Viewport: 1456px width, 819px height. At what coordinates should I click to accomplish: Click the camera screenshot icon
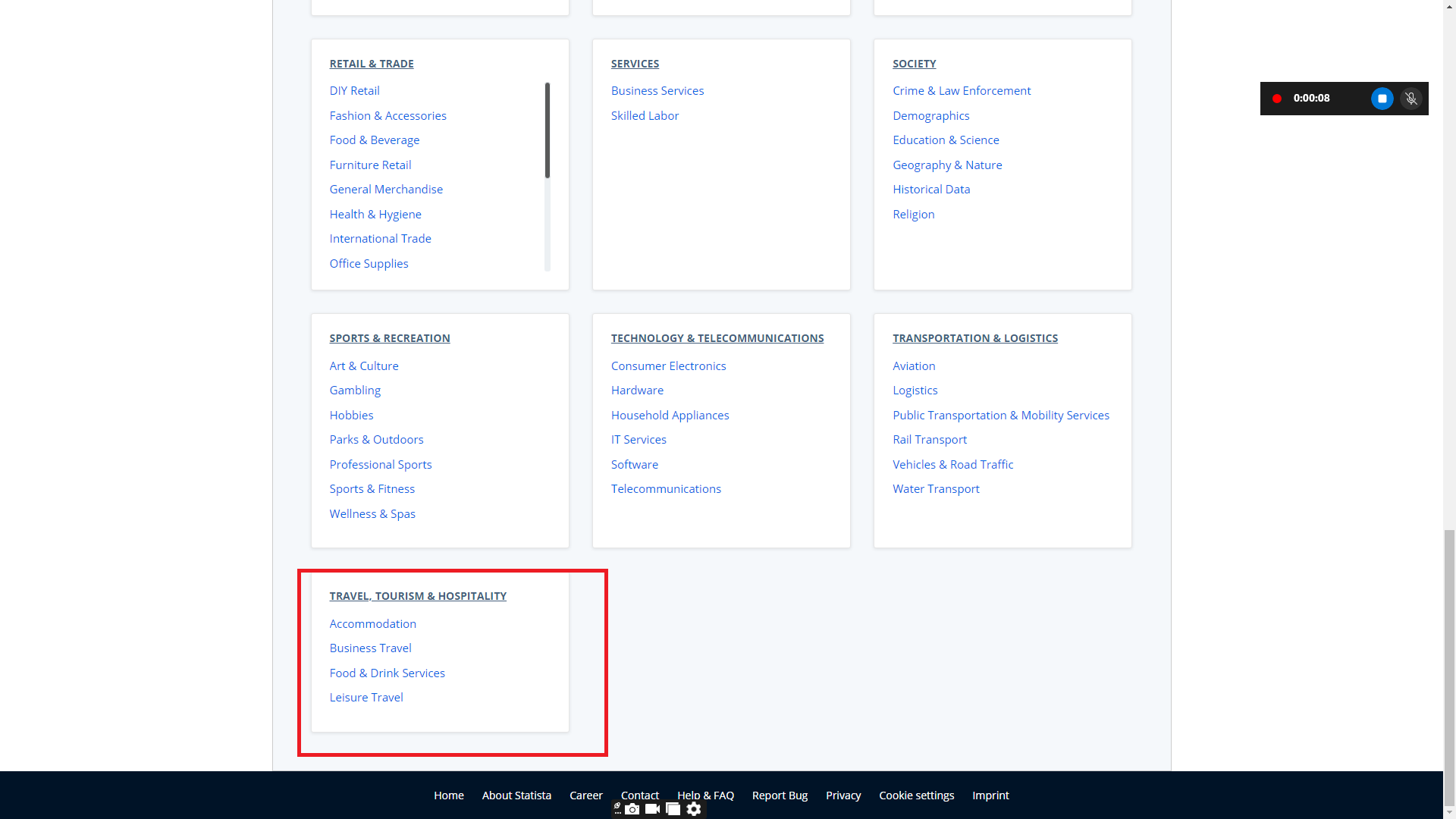632,809
